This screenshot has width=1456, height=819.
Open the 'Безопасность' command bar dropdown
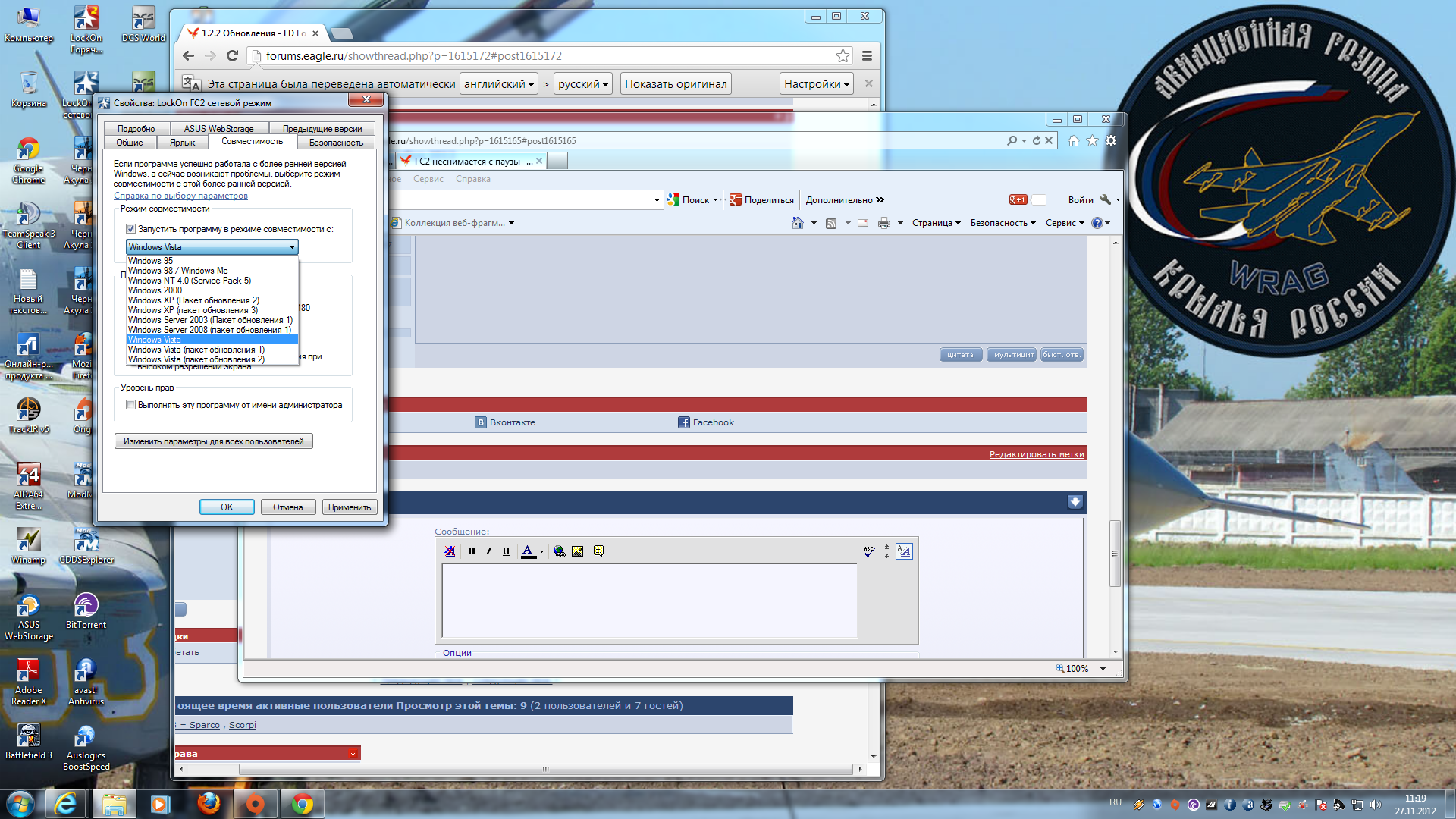coord(1003,223)
